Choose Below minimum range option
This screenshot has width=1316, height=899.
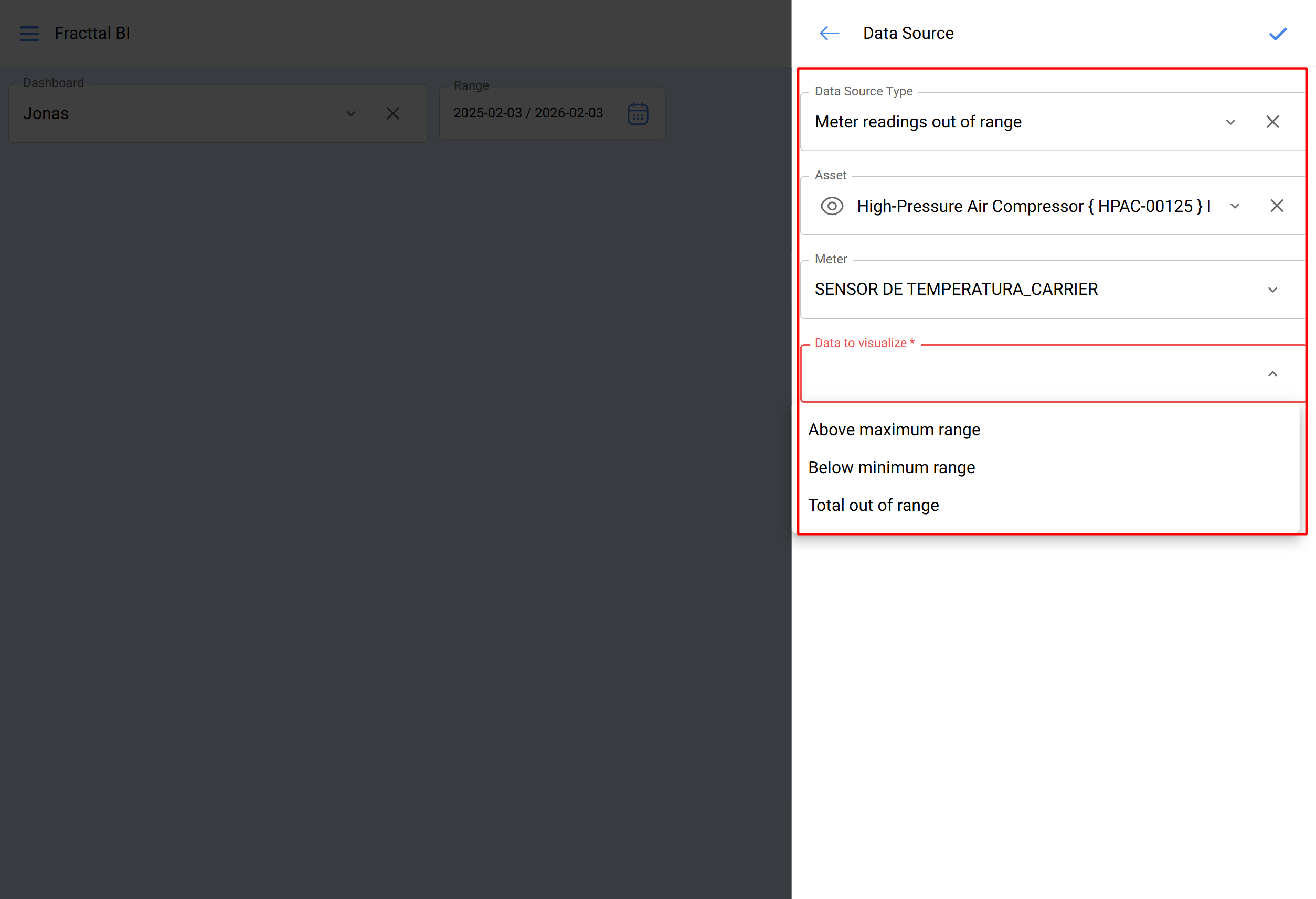click(892, 468)
